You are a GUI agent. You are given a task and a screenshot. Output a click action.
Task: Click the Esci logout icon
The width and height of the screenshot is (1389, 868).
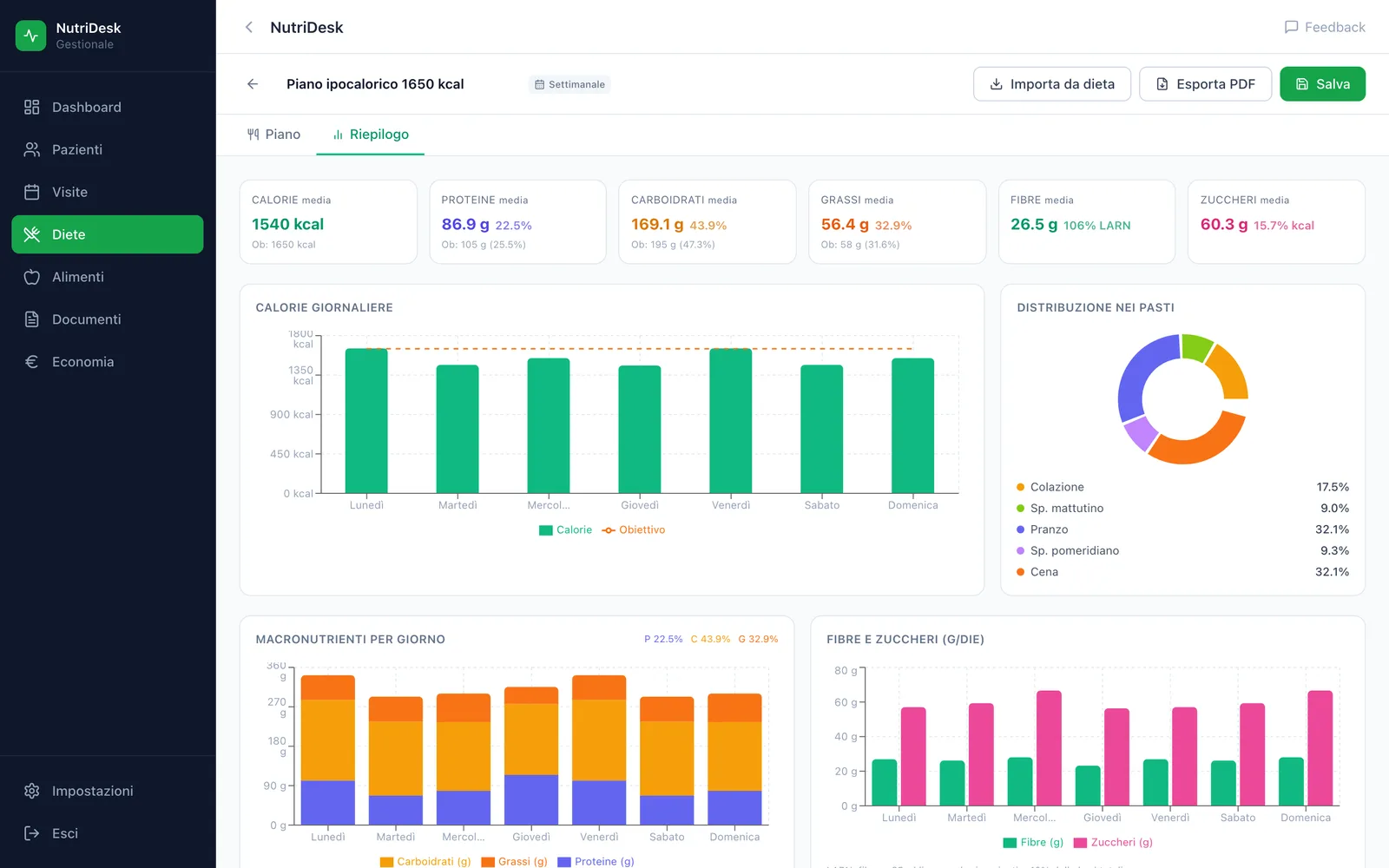click(x=32, y=833)
